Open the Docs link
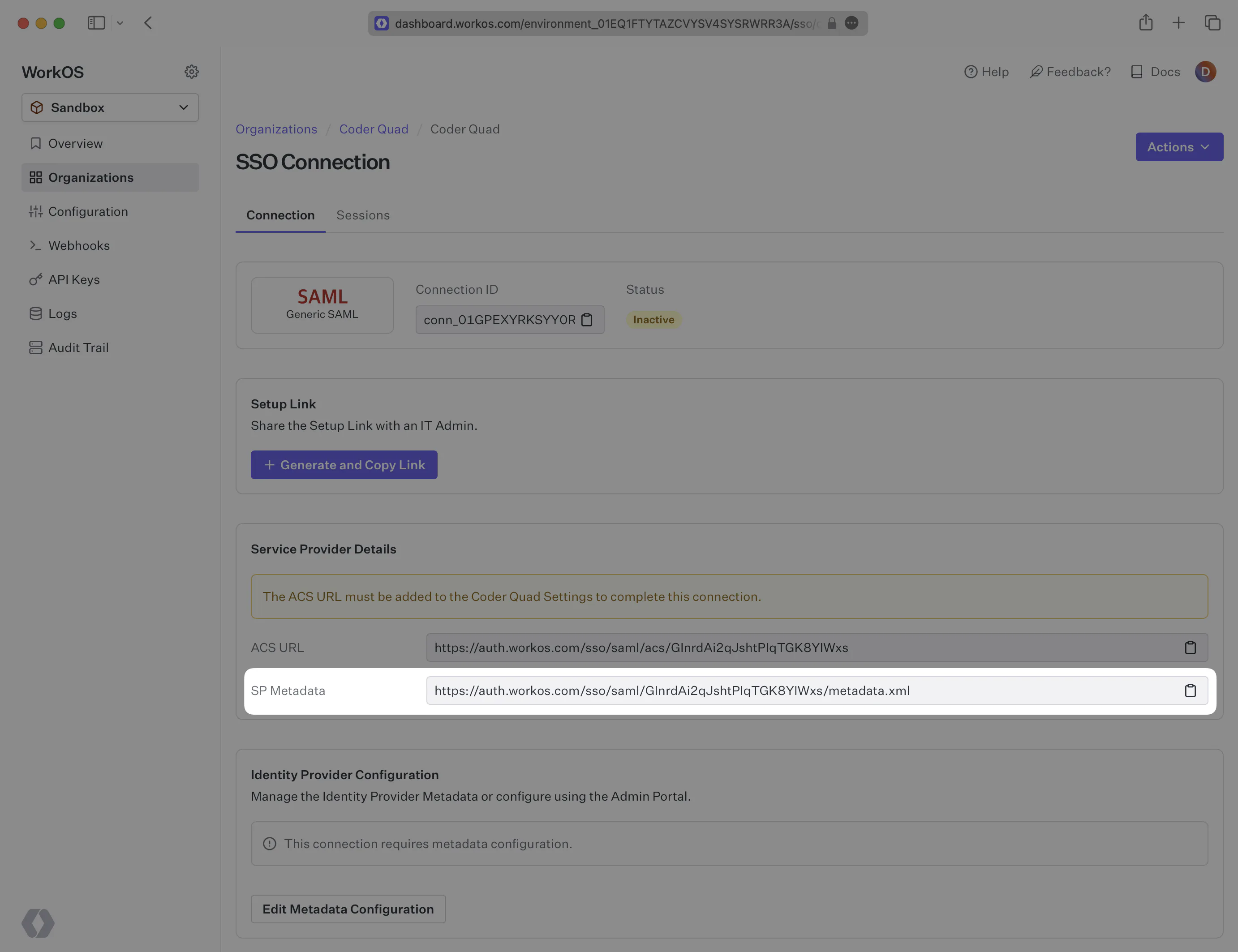 point(1155,72)
